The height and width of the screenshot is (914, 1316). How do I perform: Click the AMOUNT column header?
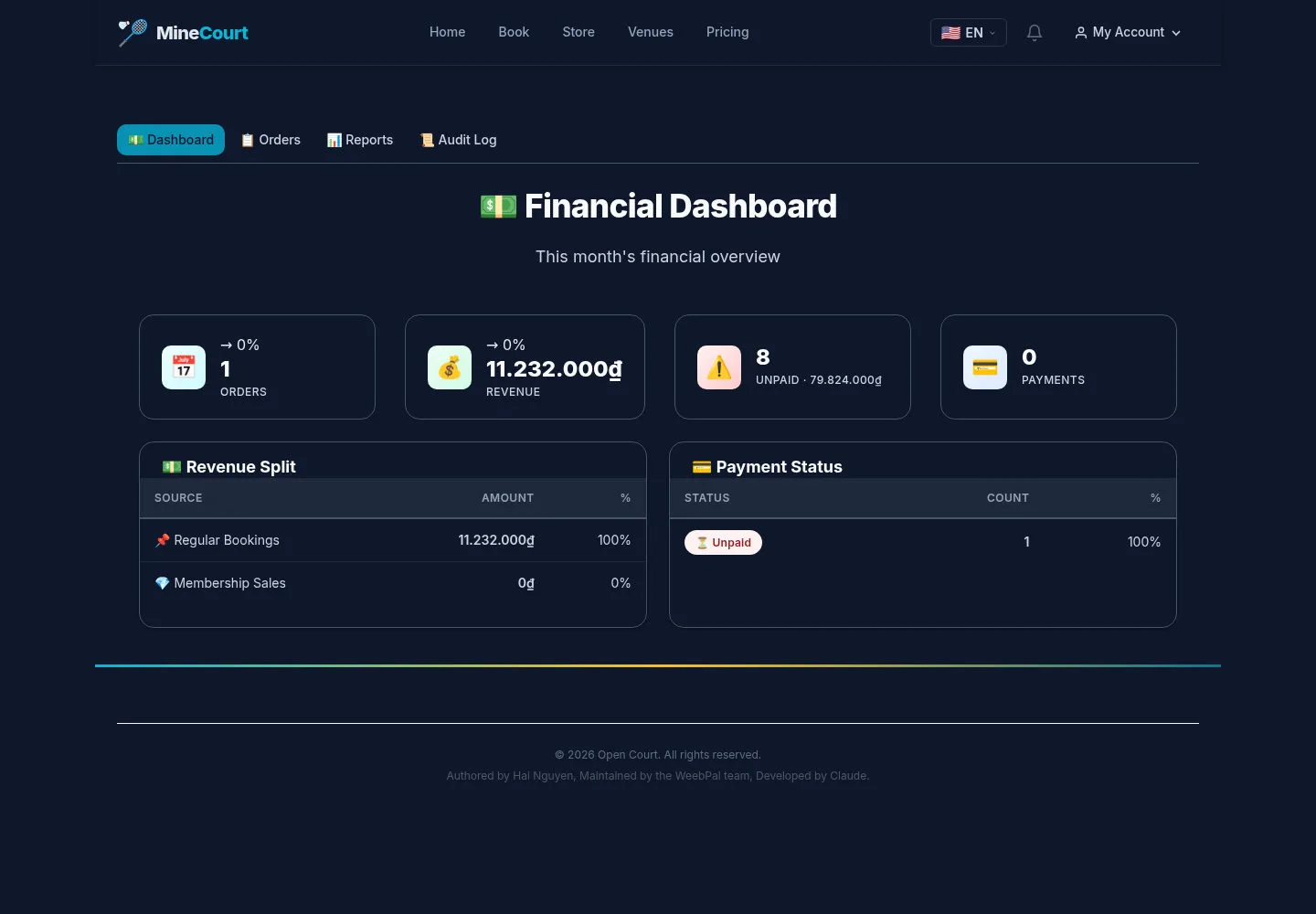tap(508, 498)
